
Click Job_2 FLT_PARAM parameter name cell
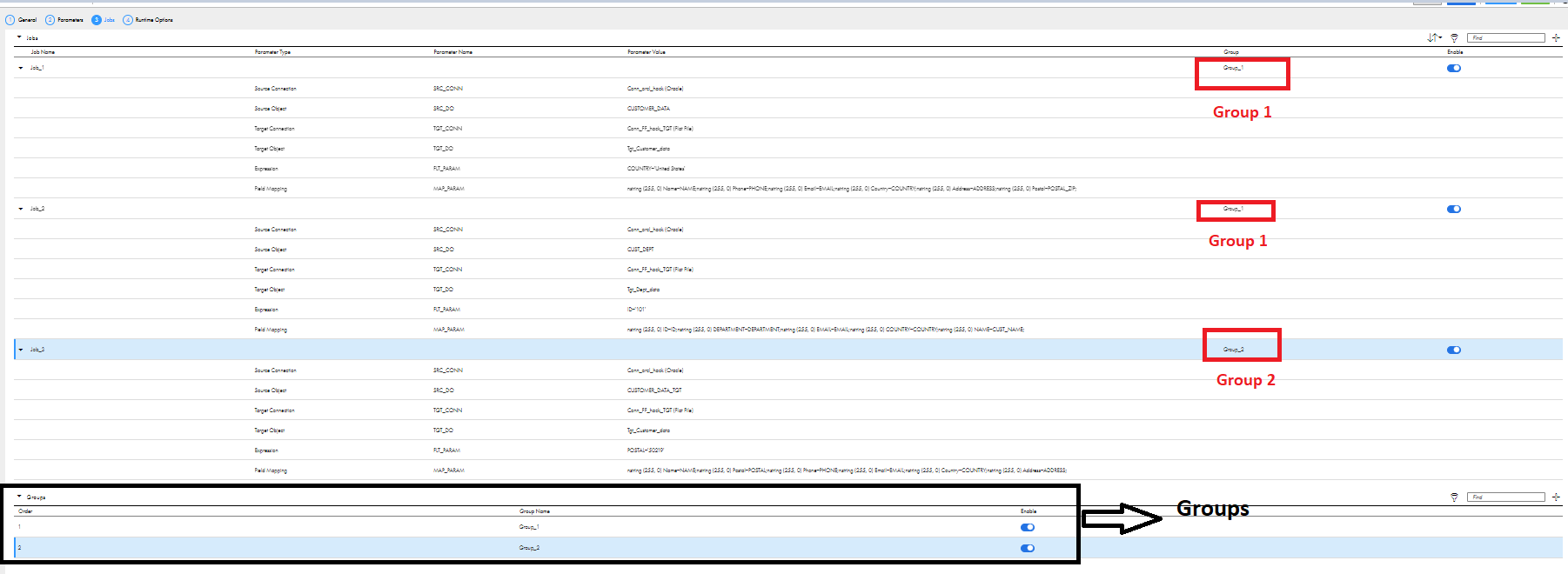[446, 310]
